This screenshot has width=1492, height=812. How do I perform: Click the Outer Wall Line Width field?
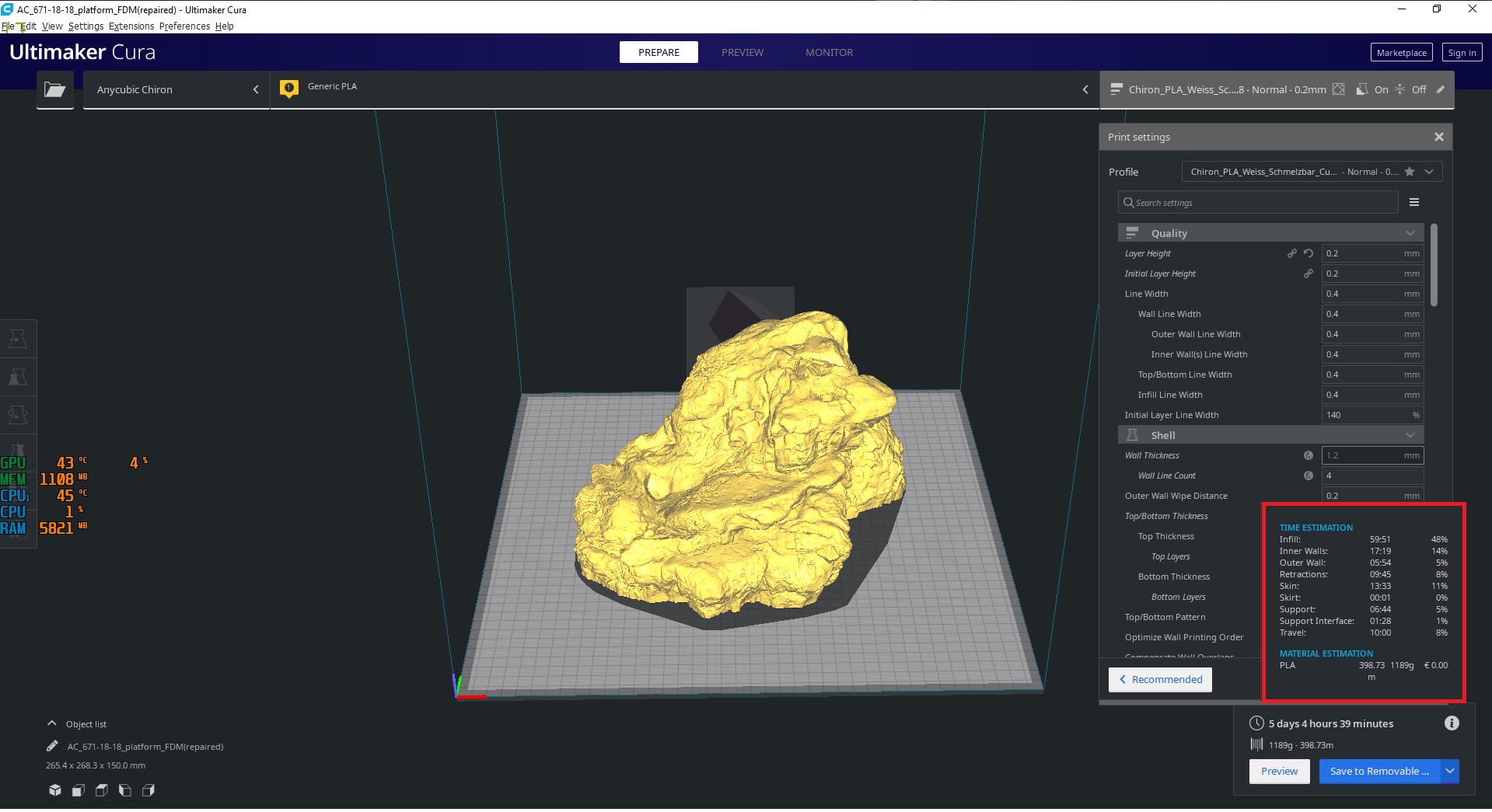pos(1373,334)
